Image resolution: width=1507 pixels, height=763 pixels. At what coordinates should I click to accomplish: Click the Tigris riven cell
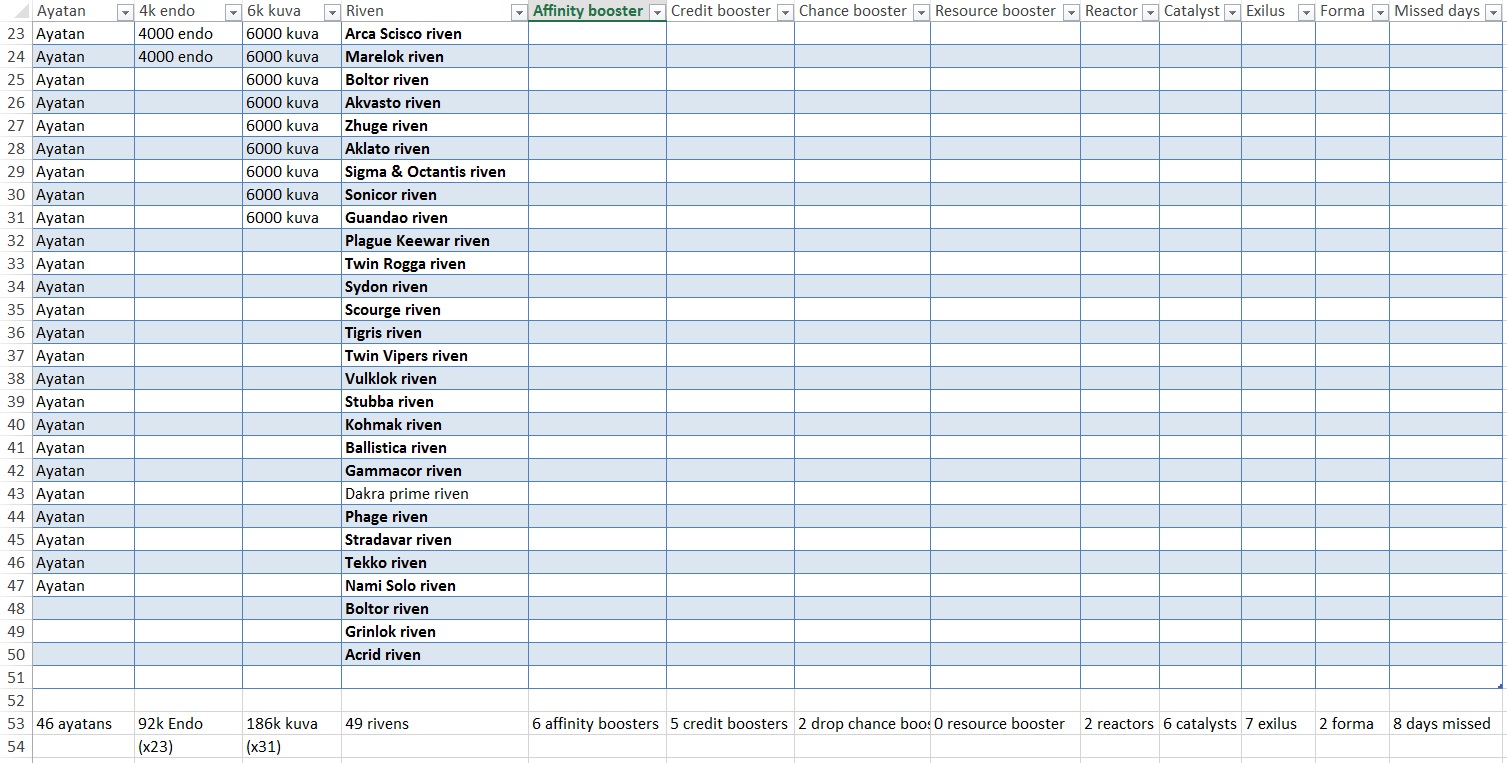click(435, 332)
